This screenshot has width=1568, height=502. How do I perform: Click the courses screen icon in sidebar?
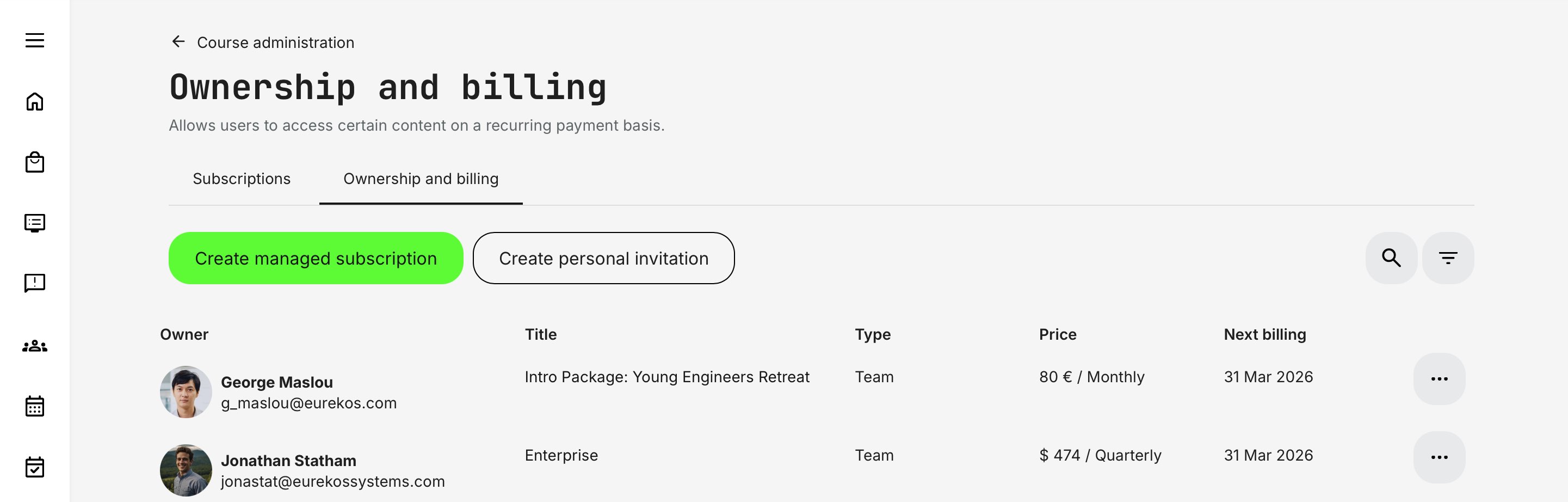click(x=36, y=223)
